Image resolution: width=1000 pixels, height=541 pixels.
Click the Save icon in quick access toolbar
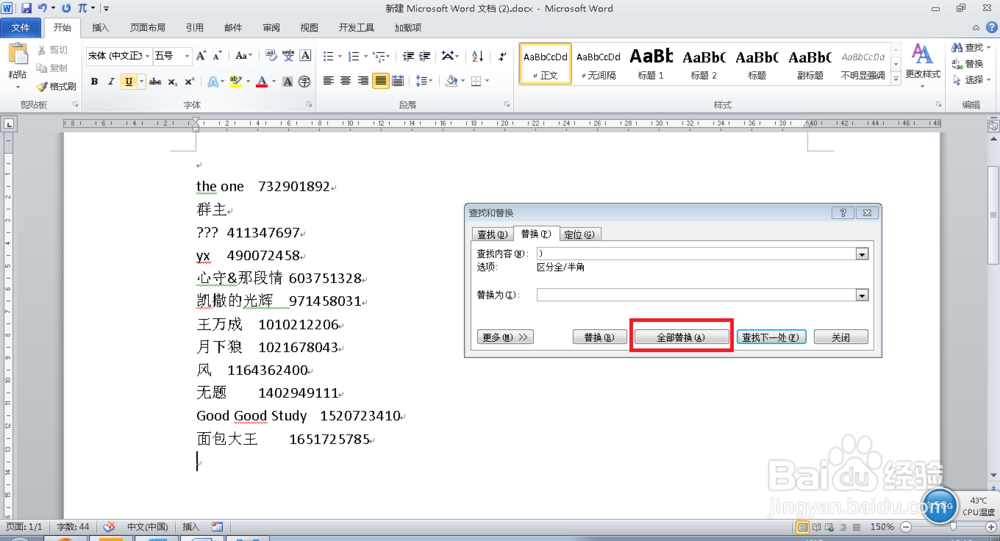[x=26, y=8]
